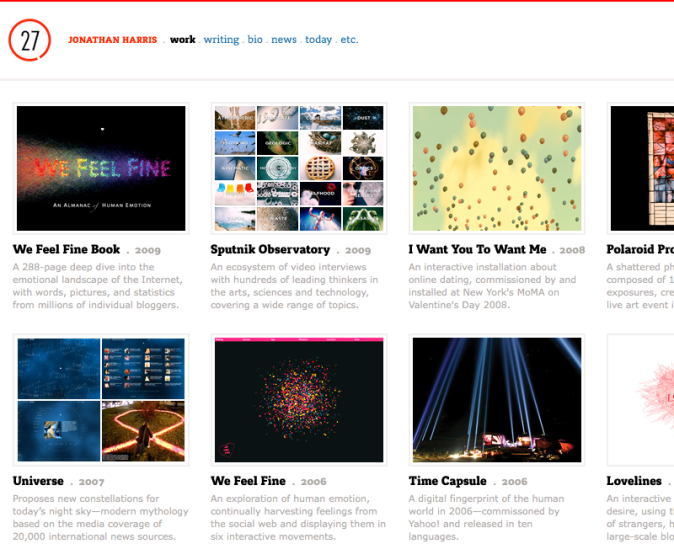Screen dimensions: 674x560
Task: Open the colorful dots We Feel Fine thumbnail
Action: 299,400
